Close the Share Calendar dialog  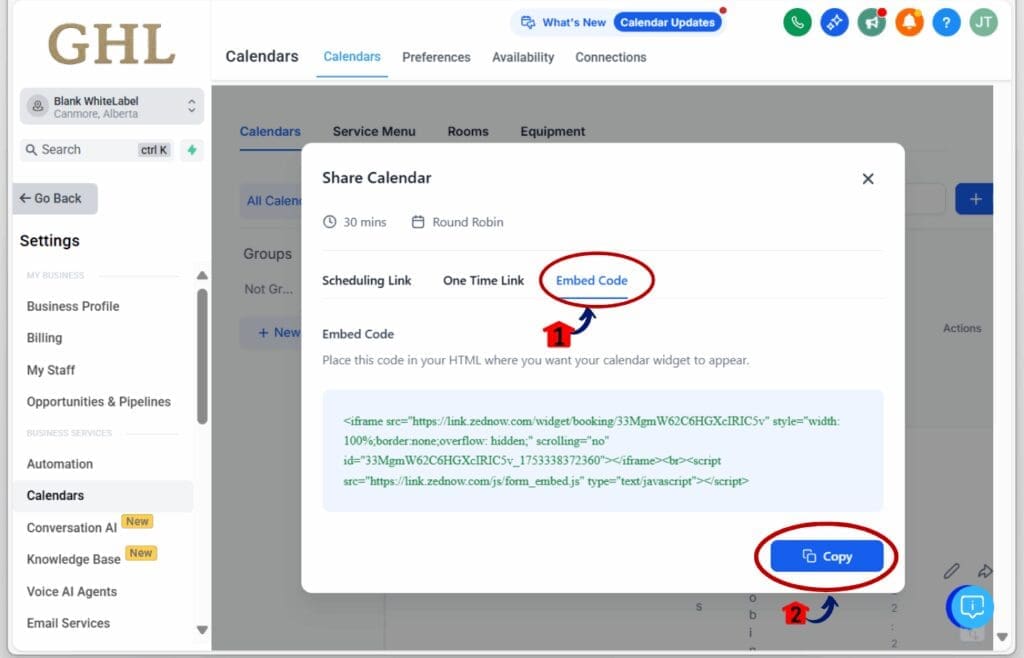[x=868, y=179]
